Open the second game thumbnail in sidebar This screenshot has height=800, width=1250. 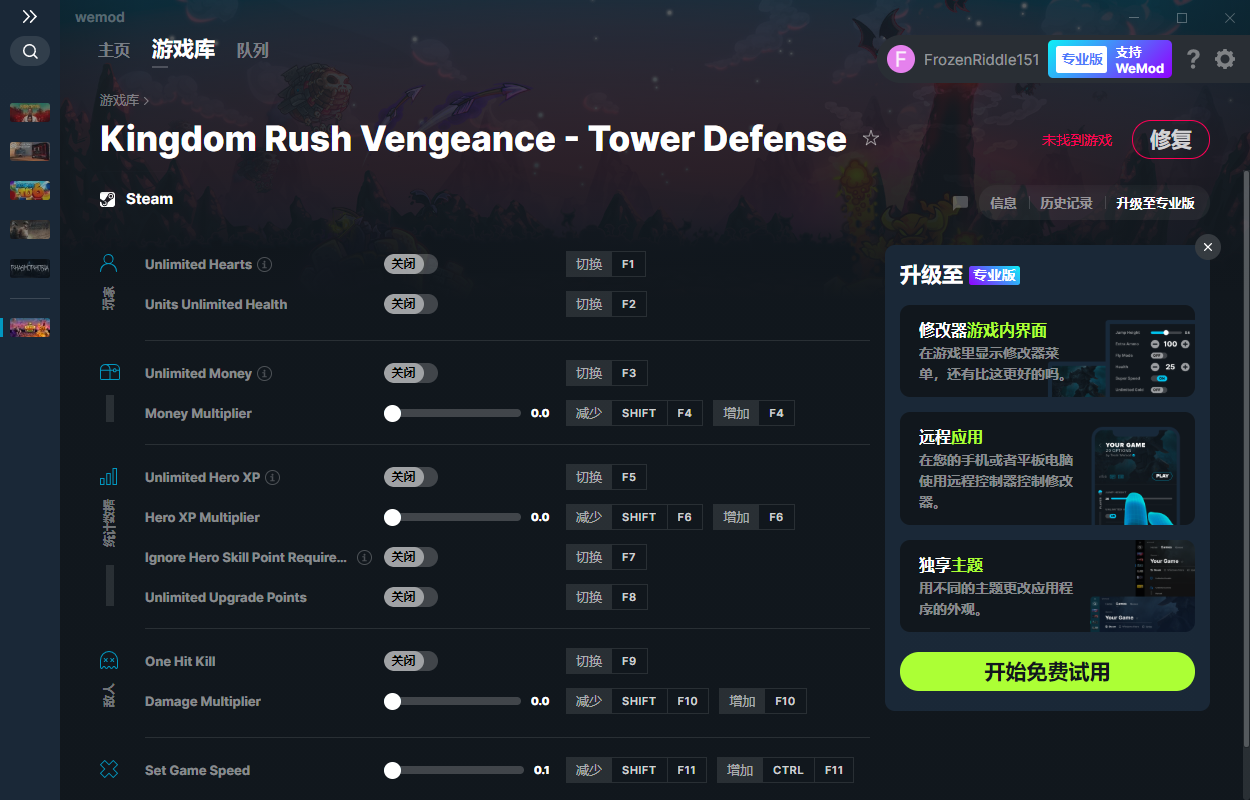[x=30, y=151]
